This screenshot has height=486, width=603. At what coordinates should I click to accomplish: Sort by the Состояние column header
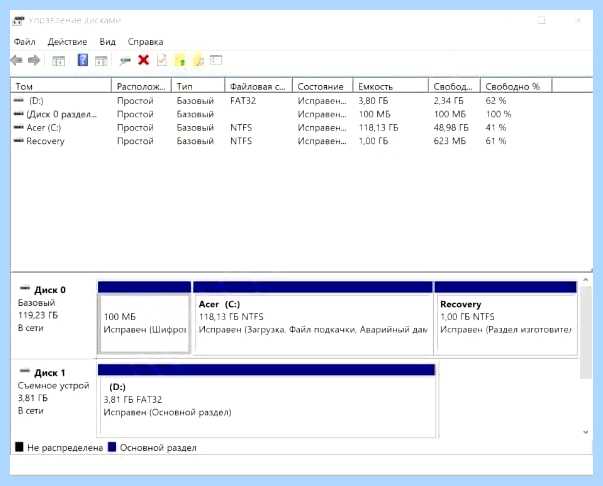click(x=323, y=86)
